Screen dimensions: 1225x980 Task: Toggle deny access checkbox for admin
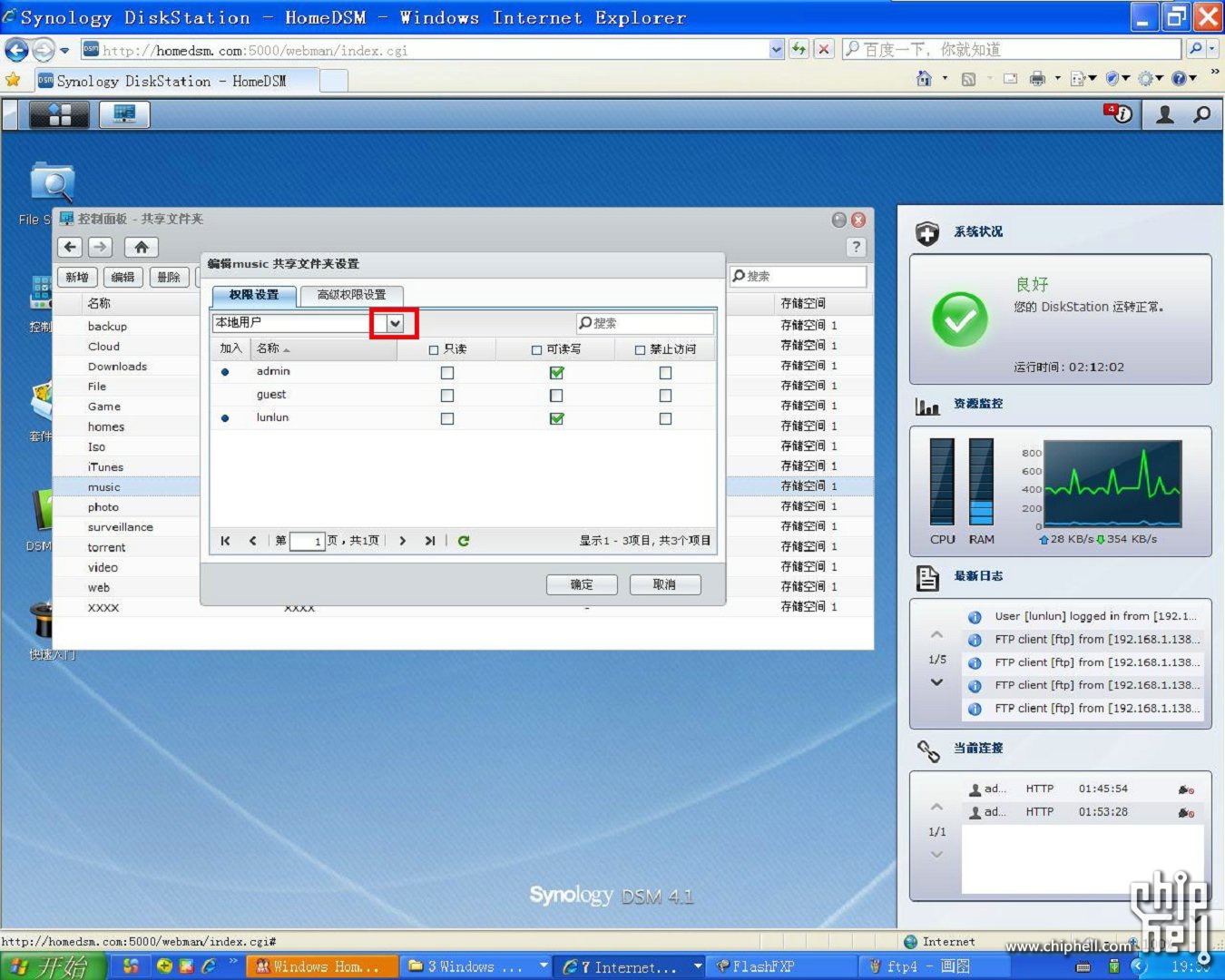coord(665,373)
